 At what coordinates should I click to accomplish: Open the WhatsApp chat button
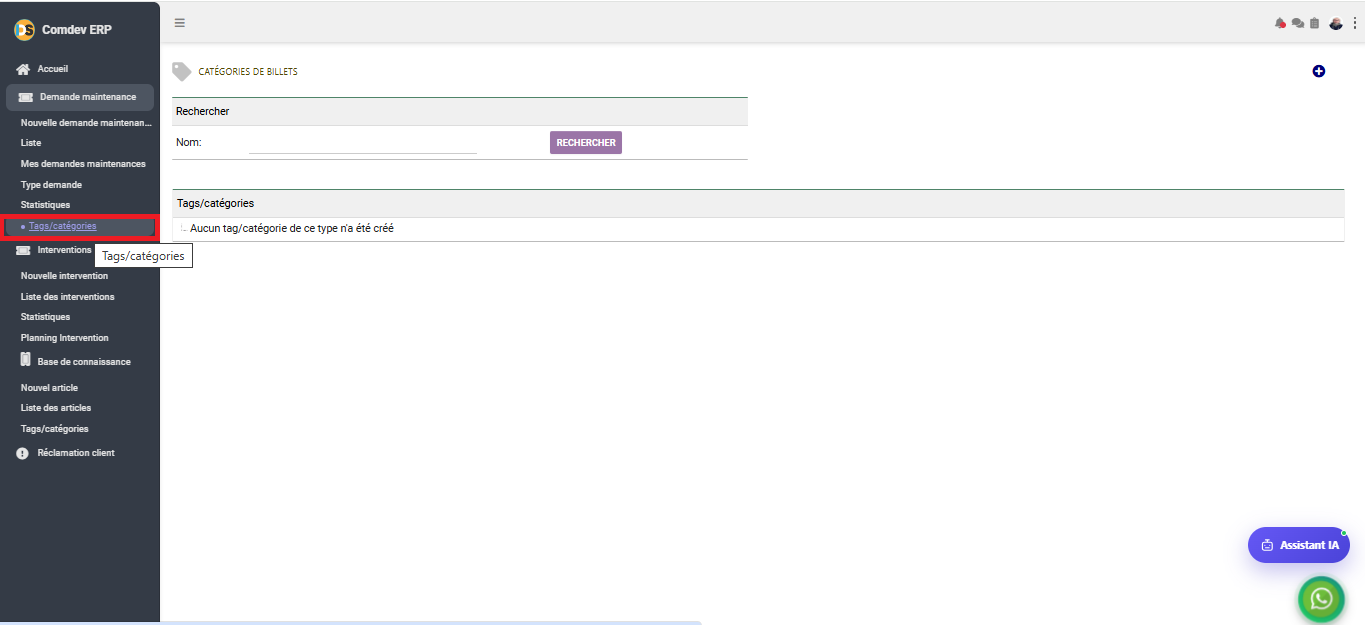click(x=1322, y=599)
